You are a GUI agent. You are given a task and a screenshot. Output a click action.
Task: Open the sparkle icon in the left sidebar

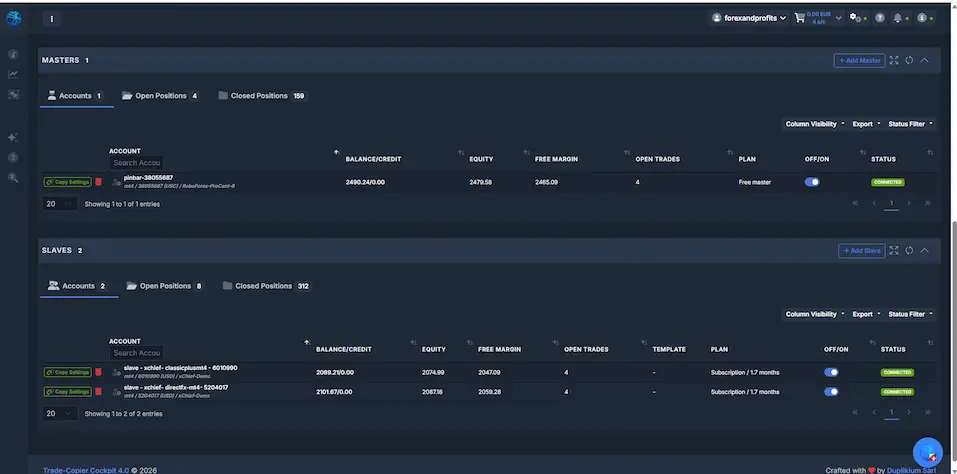point(13,137)
